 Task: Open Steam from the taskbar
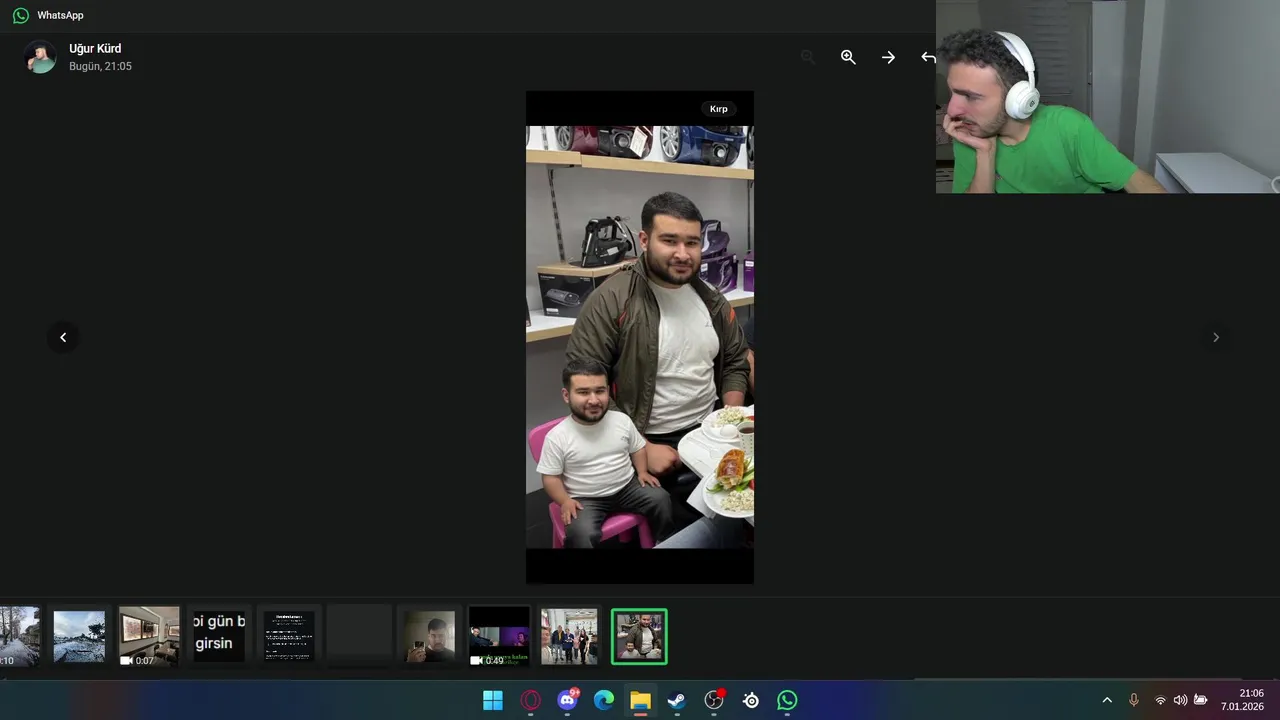point(677,700)
